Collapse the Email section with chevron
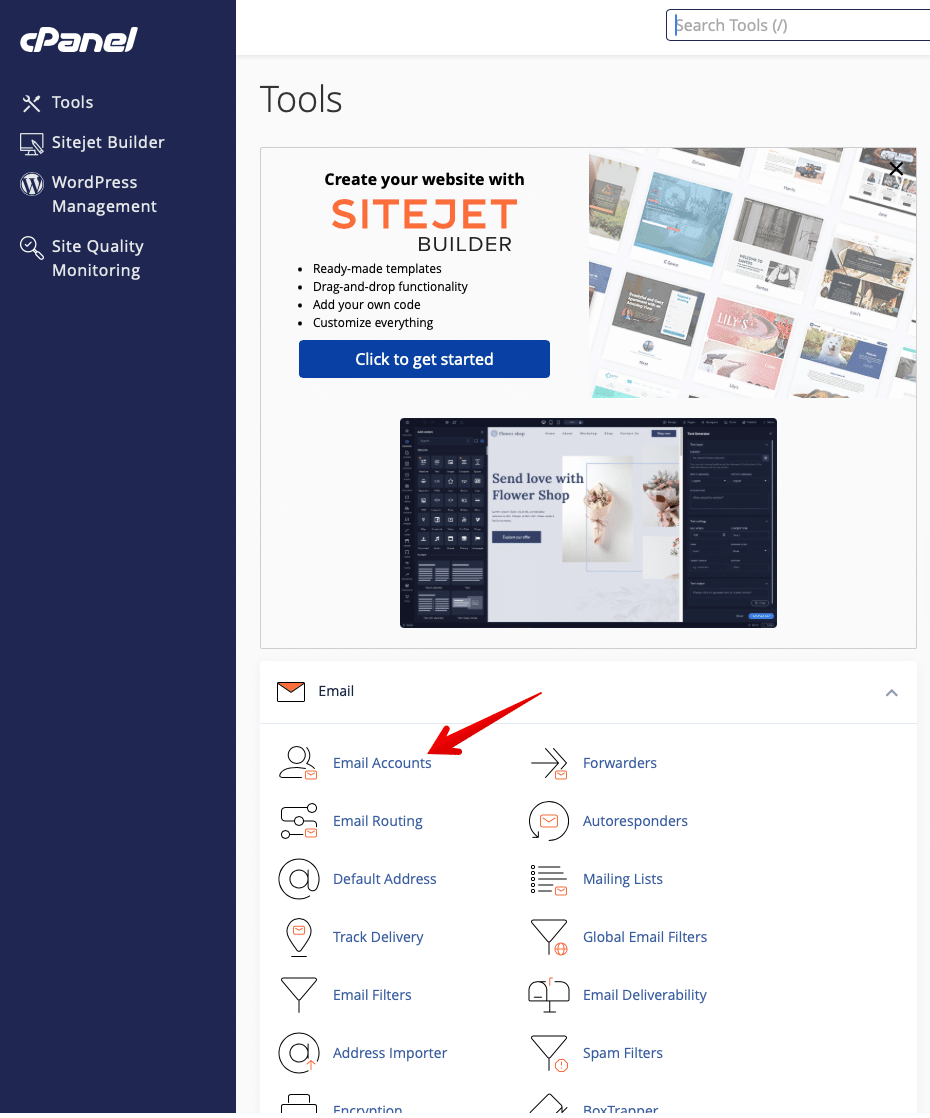The image size is (930, 1118). click(891, 693)
